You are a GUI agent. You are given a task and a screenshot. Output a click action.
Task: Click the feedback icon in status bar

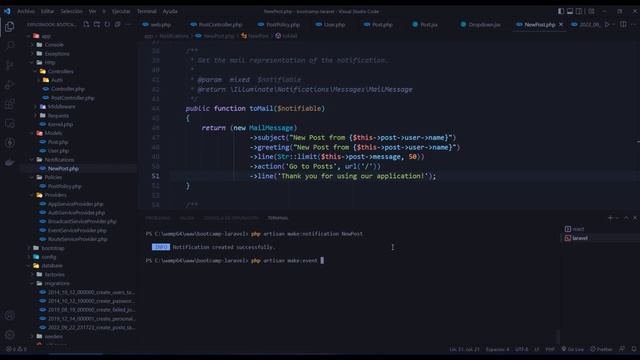coord(622,349)
